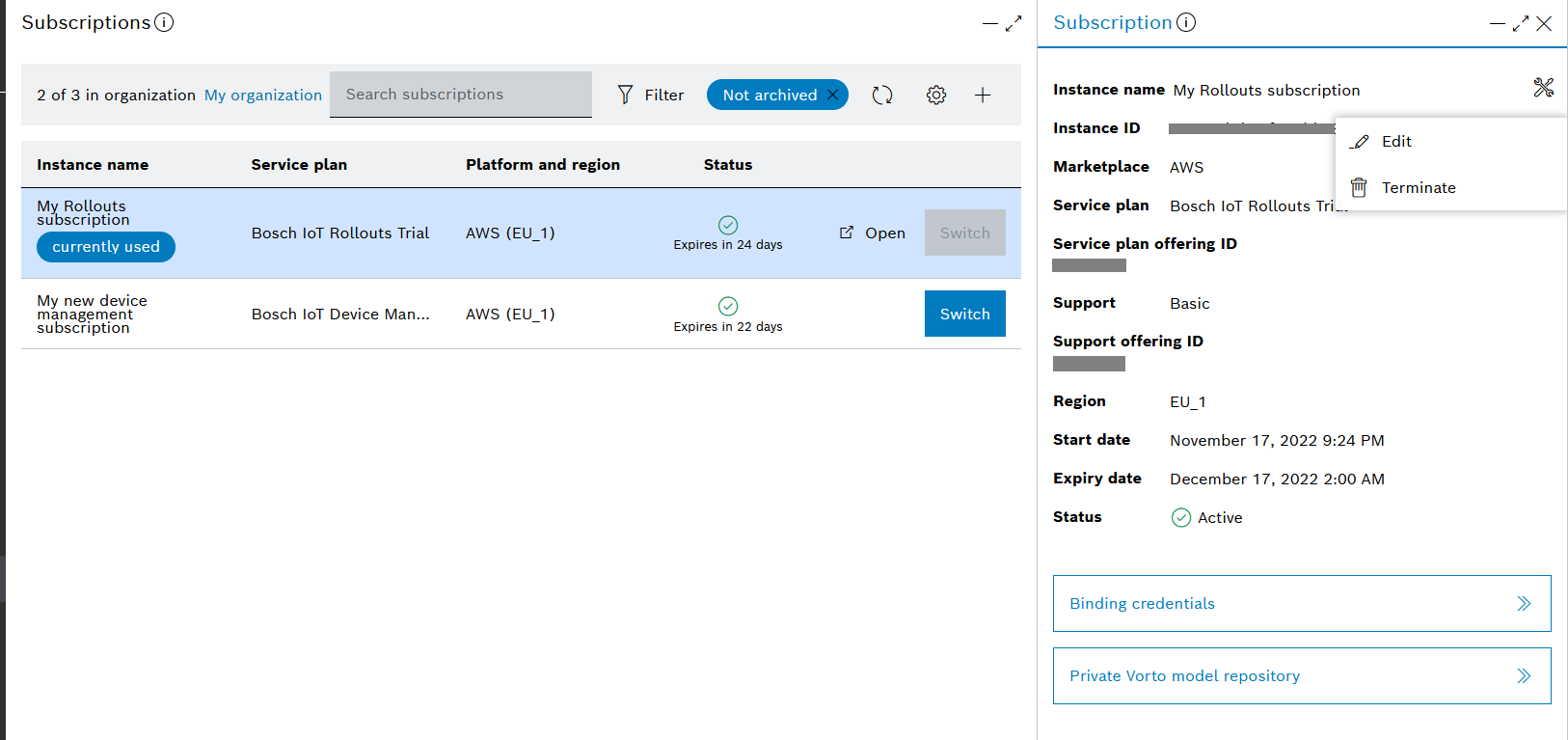The image size is (1568, 740).
Task: Click the Region value EU_1
Action: click(x=1188, y=401)
